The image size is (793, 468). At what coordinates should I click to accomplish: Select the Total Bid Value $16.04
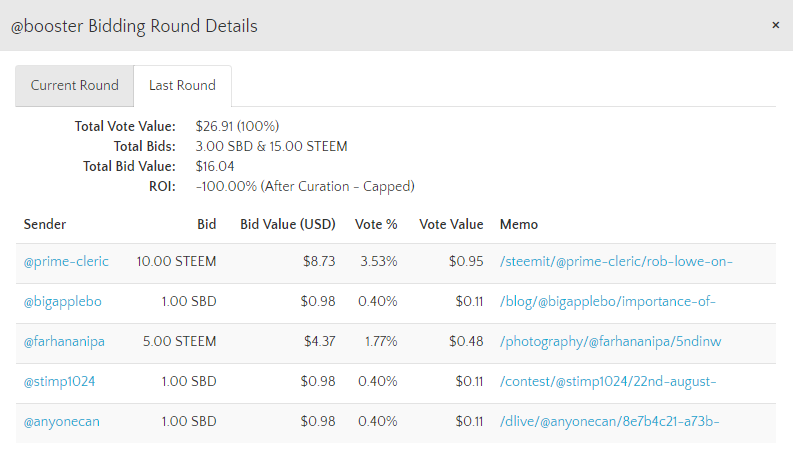click(x=215, y=166)
